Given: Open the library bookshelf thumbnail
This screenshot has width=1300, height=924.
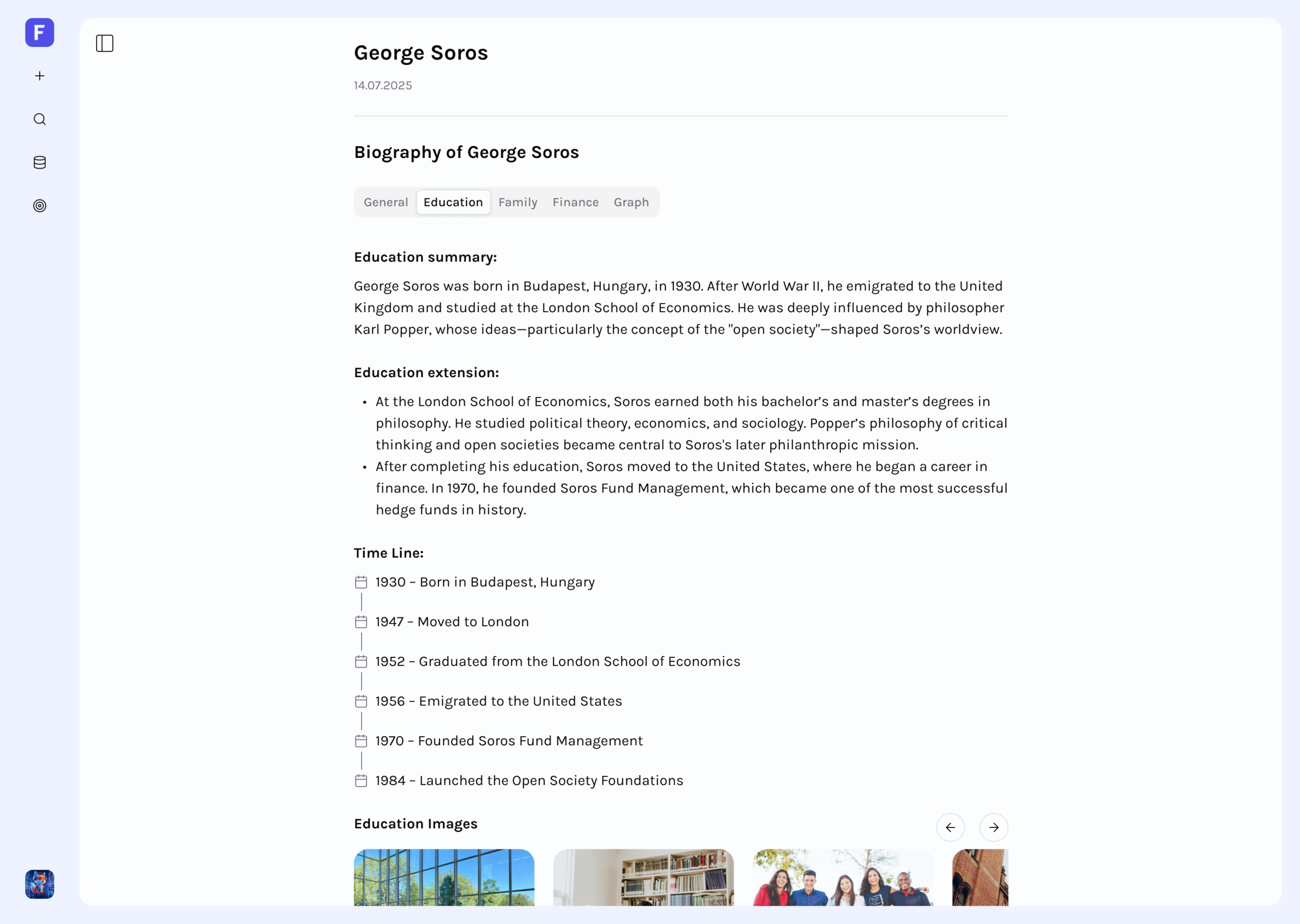Looking at the screenshot, I should tap(643, 877).
